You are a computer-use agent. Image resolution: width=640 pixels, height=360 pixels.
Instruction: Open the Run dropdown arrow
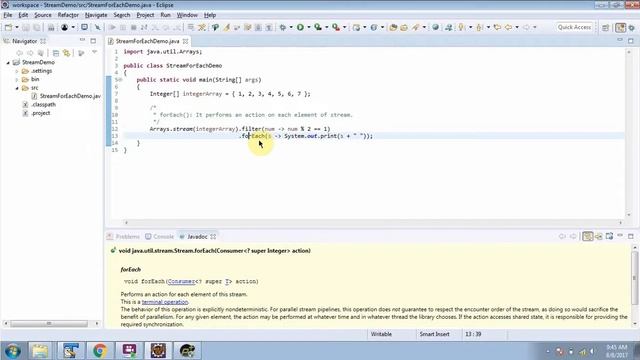[x=309, y=27]
